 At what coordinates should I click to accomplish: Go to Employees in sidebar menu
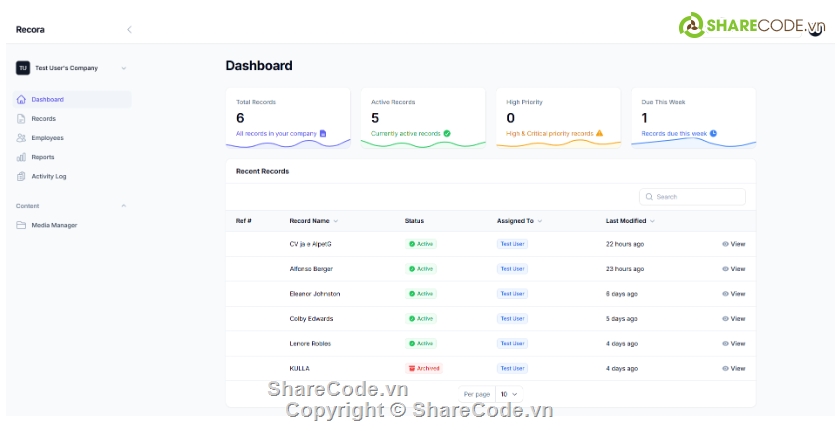[x=47, y=138]
